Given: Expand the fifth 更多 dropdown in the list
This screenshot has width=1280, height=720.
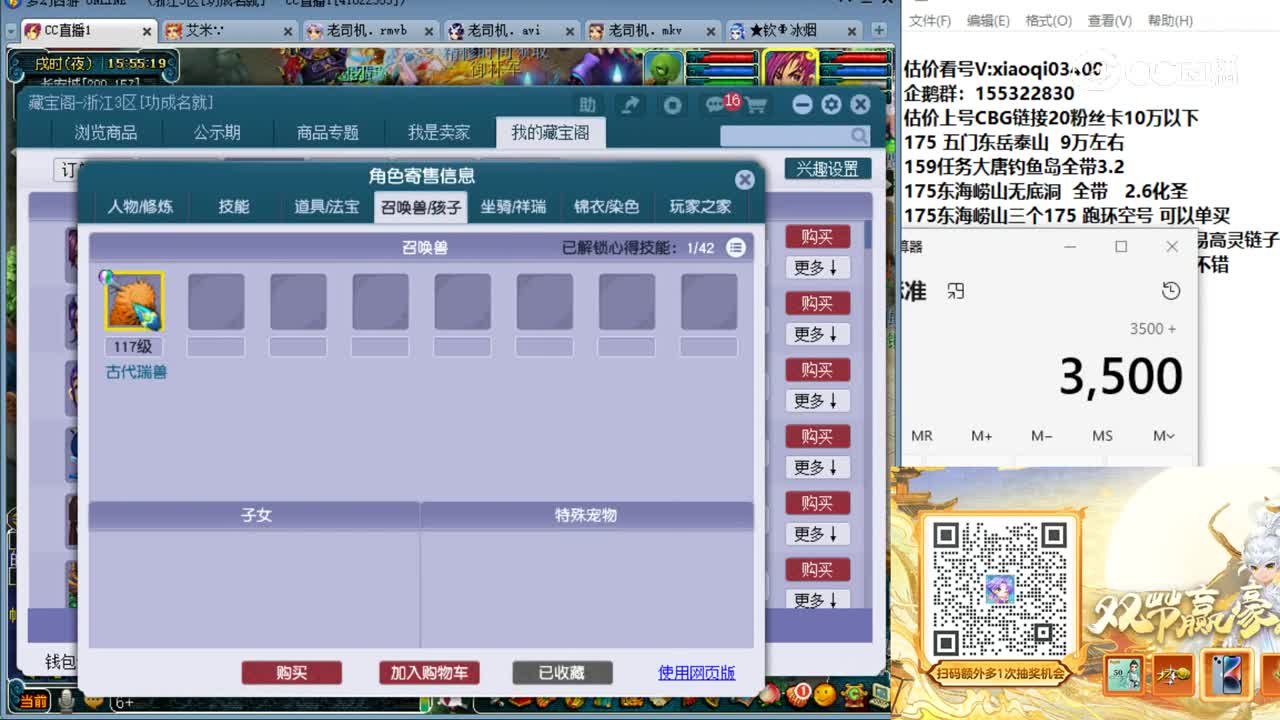Looking at the screenshot, I should tap(817, 534).
